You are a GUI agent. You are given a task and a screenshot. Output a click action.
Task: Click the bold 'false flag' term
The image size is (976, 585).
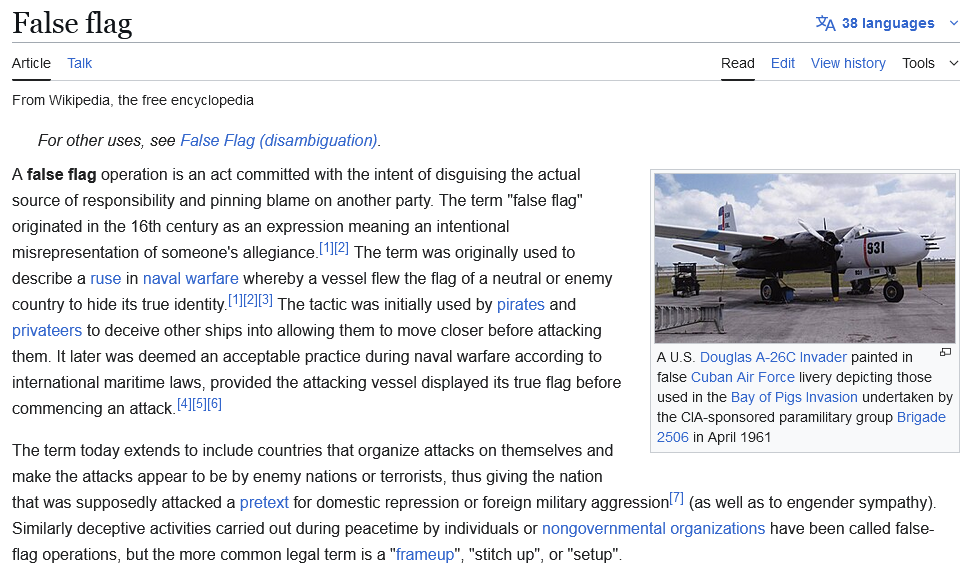[61, 174]
